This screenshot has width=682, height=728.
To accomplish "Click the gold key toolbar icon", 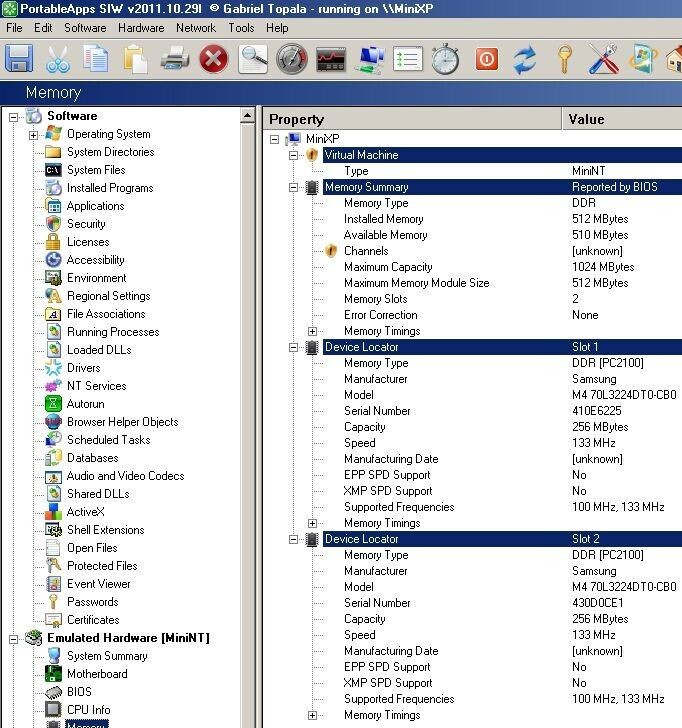I will pos(564,59).
